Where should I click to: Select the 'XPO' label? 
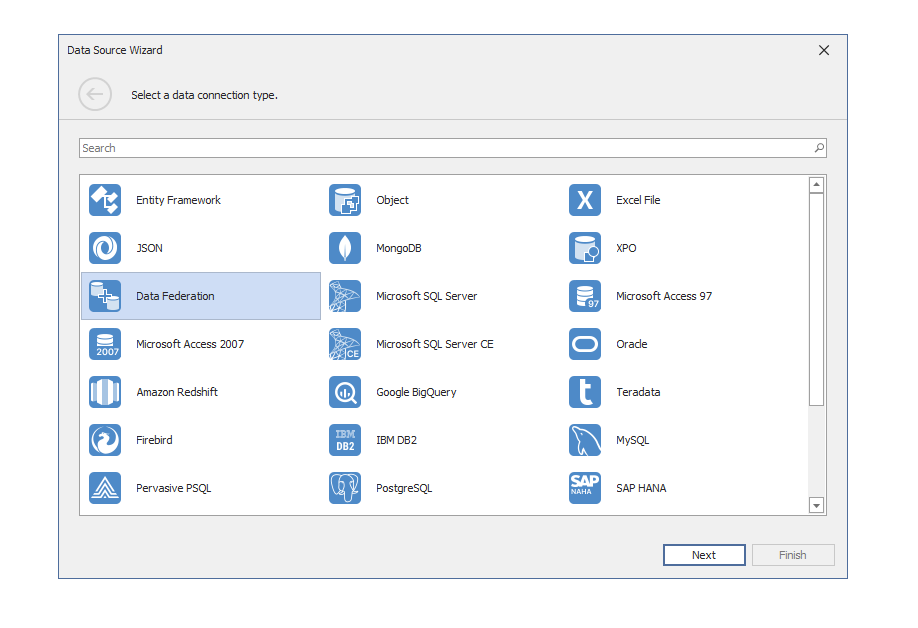click(626, 248)
